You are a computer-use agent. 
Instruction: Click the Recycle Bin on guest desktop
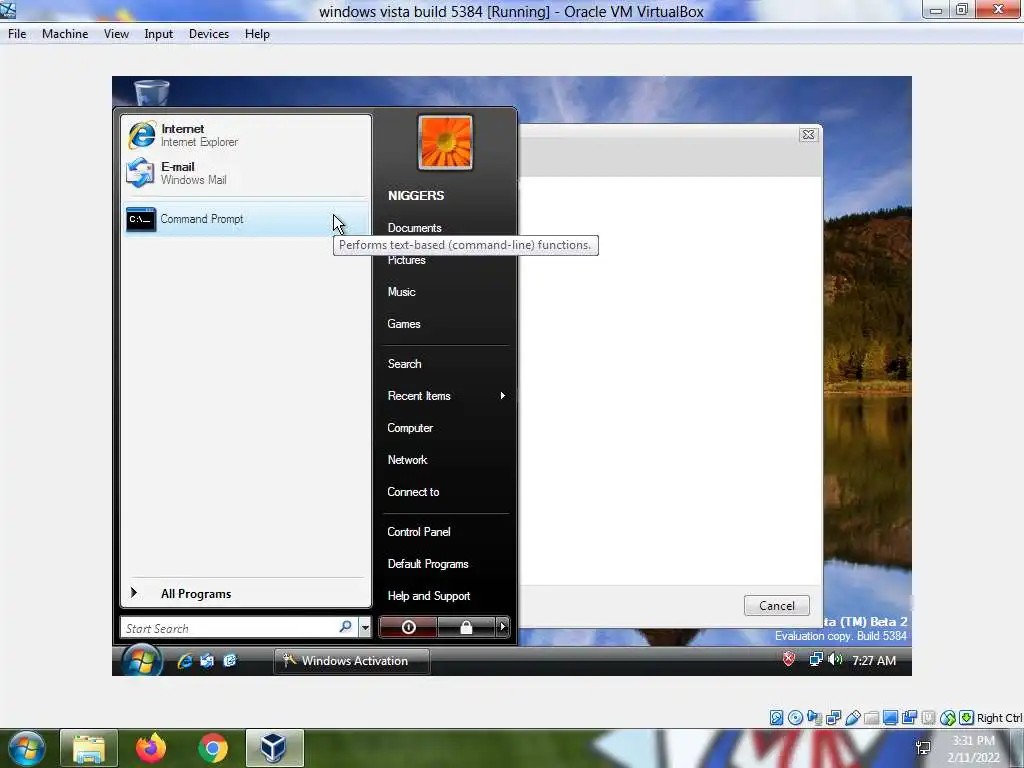pos(152,92)
